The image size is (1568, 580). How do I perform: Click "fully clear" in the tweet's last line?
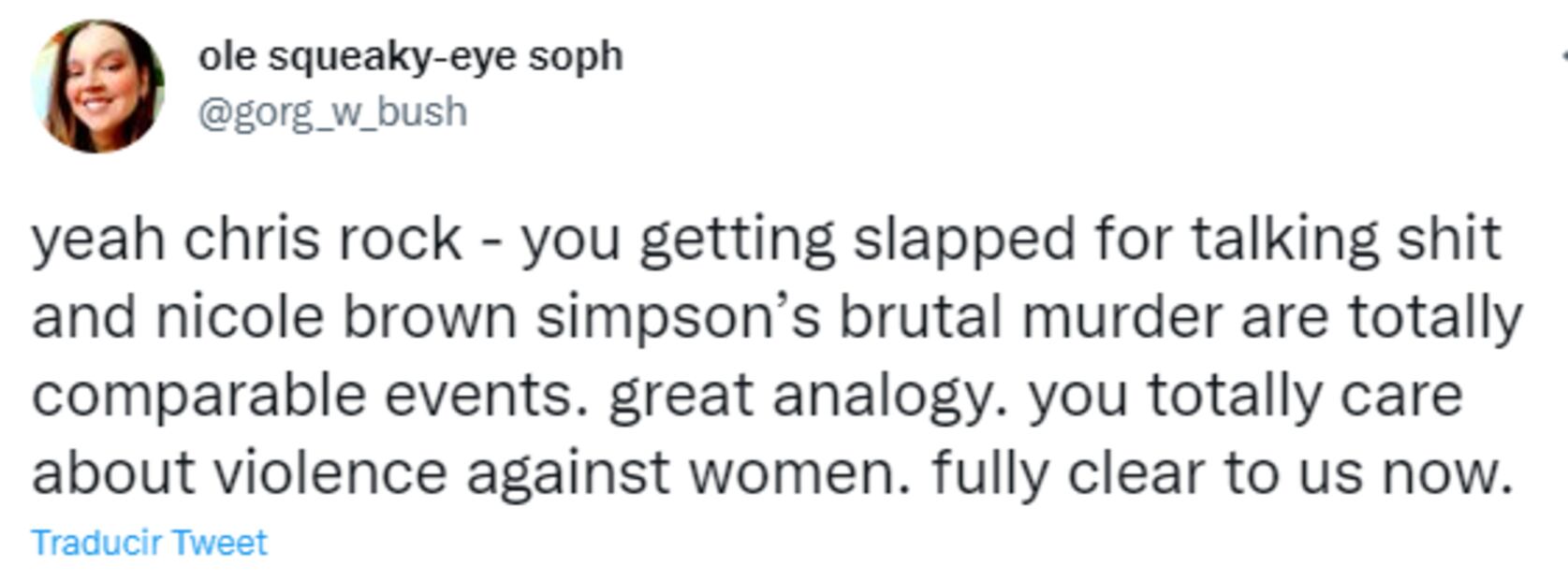tap(1067, 472)
